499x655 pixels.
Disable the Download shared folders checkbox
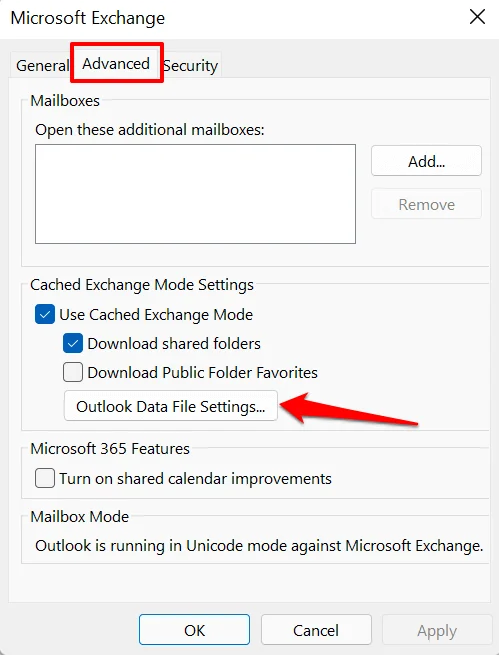point(73,343)
